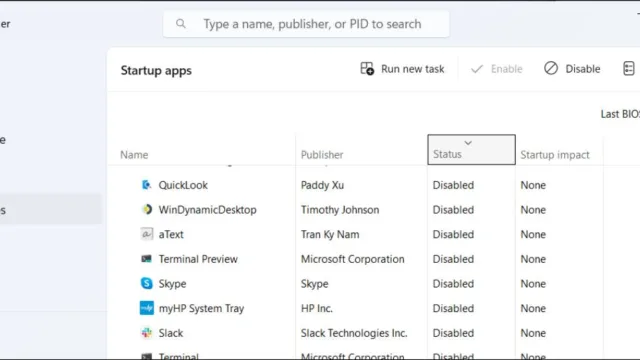Focus the name, publisher, or PID search box
Image resolution: width=640 pixels, height=360 pixels.
[x=306, y=24]
